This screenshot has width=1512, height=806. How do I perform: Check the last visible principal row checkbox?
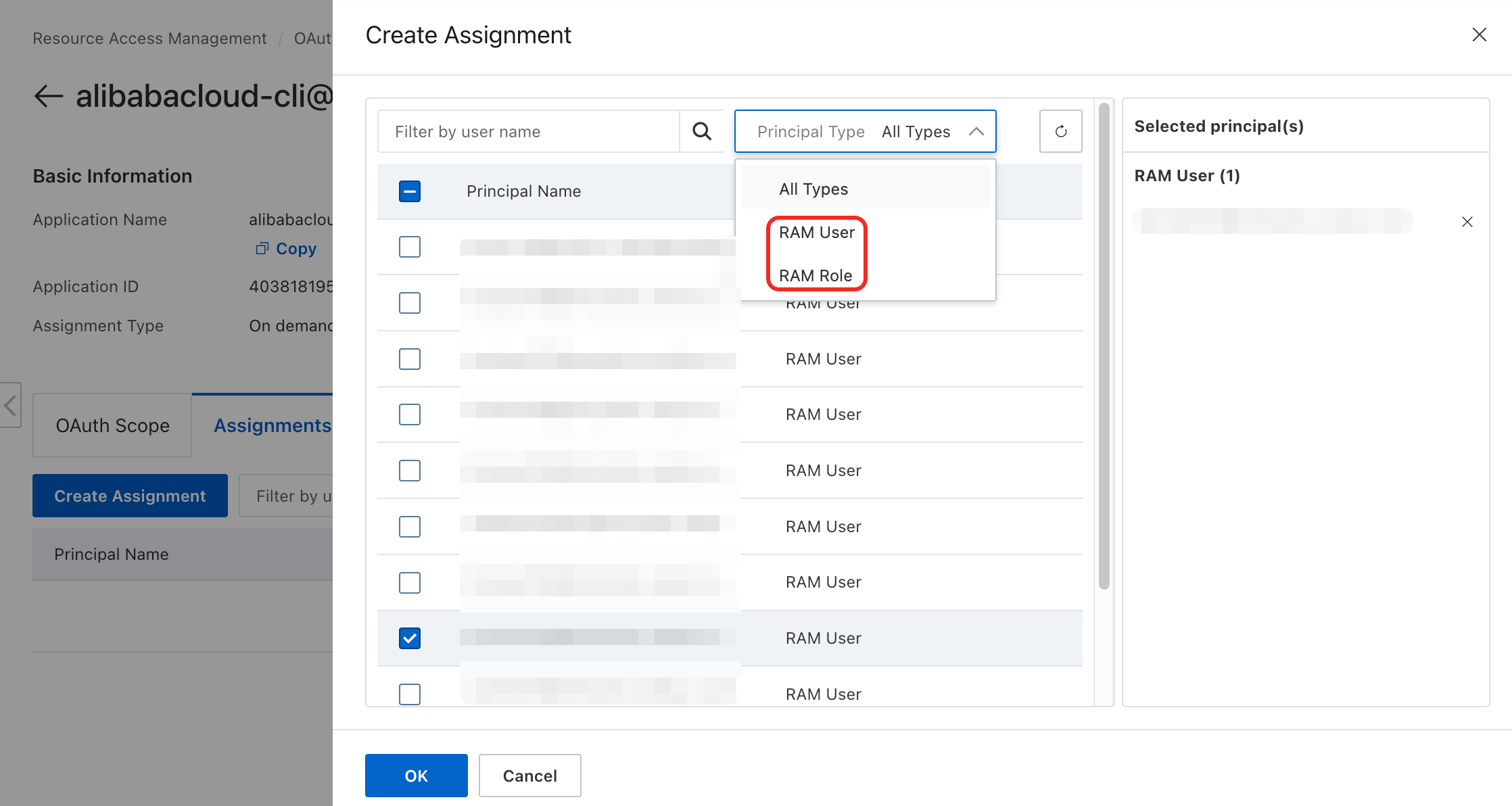point(410,694)
